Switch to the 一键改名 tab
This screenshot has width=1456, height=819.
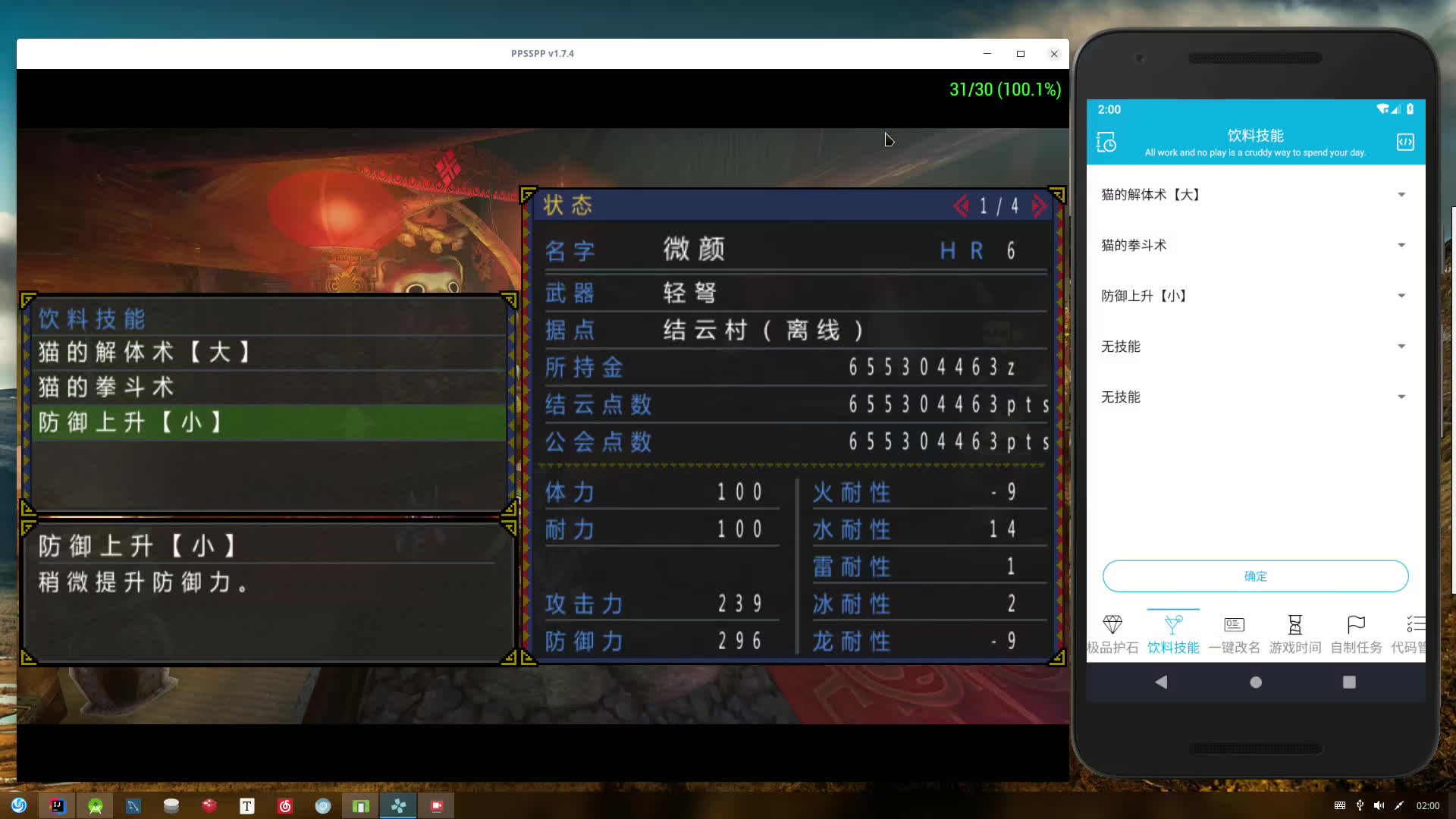1235,635
